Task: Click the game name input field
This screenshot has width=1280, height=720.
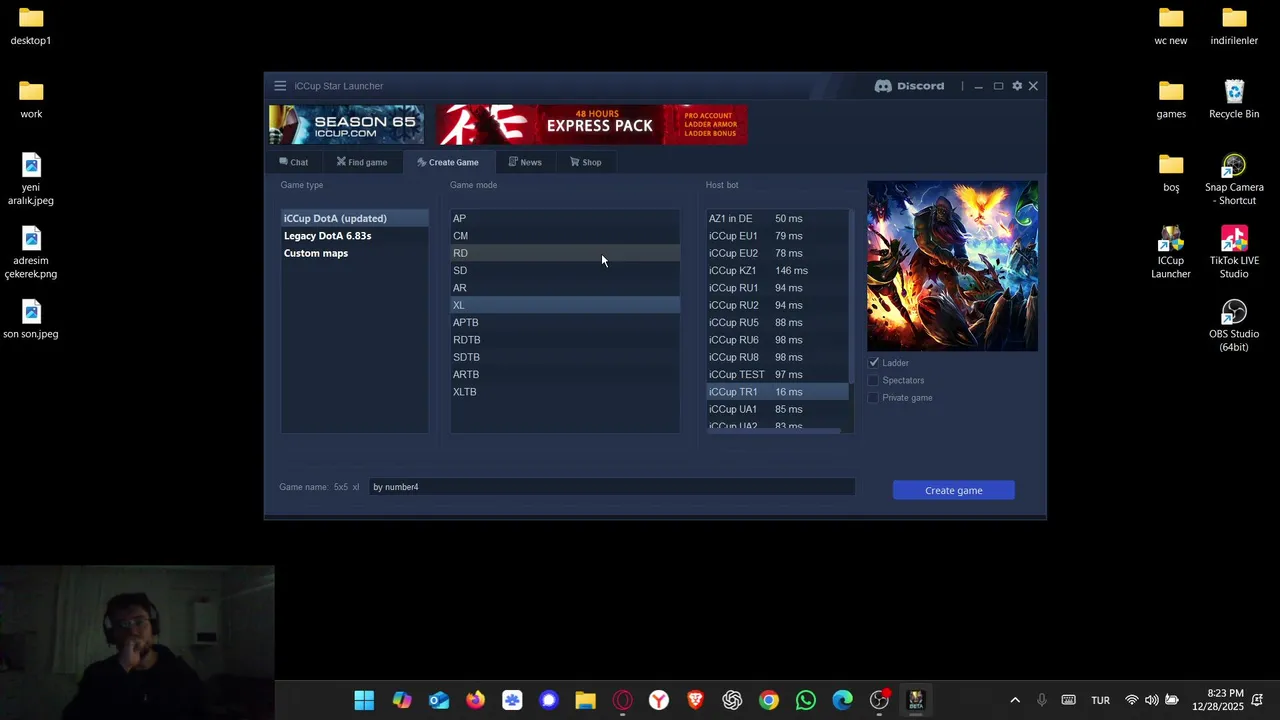Action: coord(611,487)
